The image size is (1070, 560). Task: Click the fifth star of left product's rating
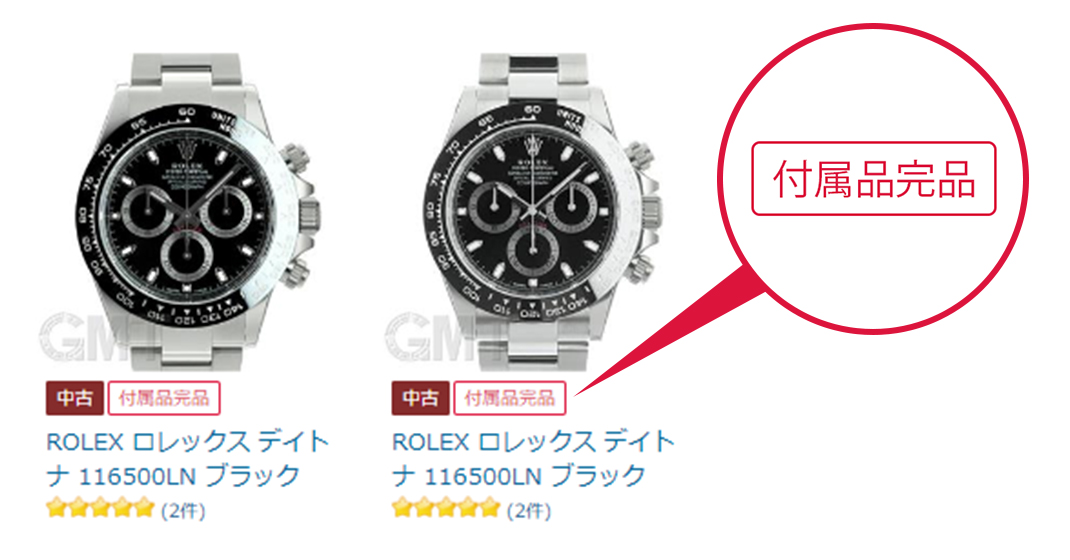(143, 508)
